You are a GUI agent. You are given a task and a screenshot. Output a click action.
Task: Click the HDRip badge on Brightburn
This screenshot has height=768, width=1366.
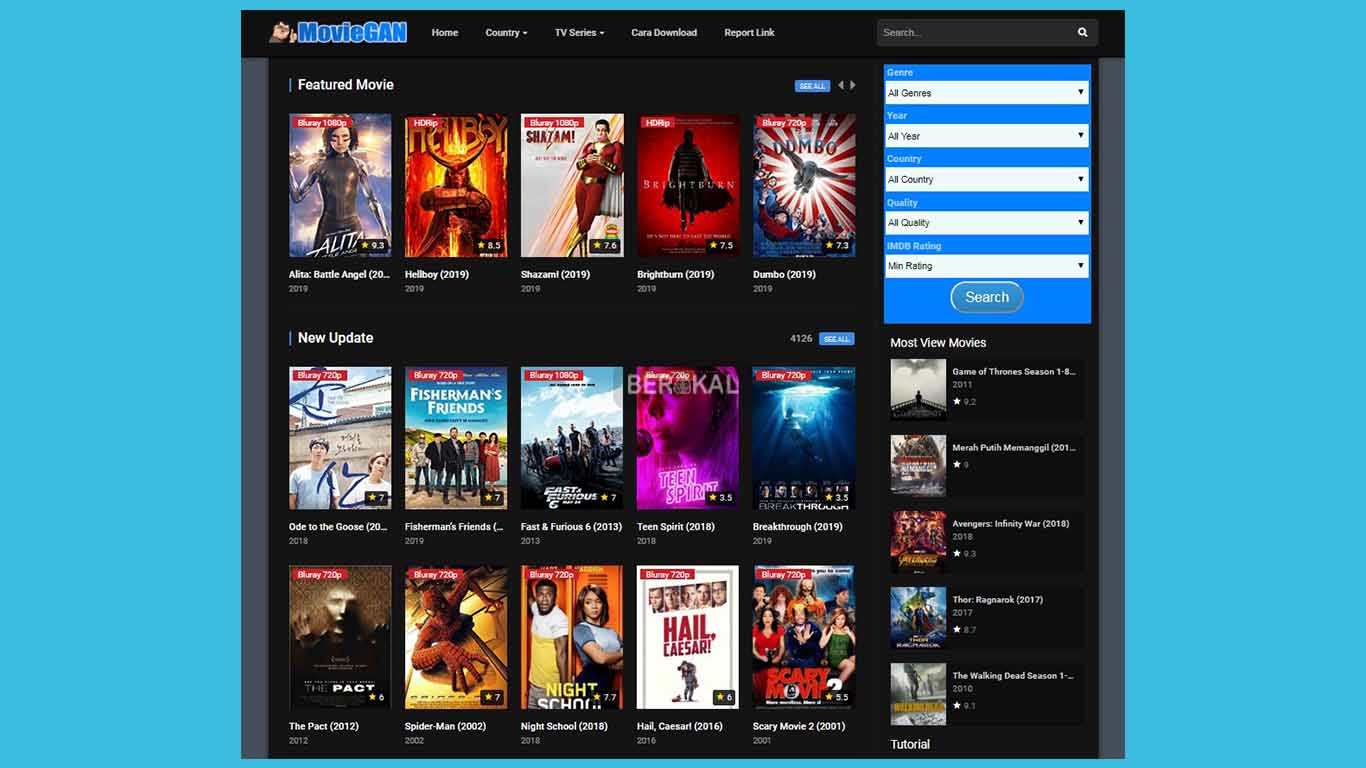tap(656, 122)
